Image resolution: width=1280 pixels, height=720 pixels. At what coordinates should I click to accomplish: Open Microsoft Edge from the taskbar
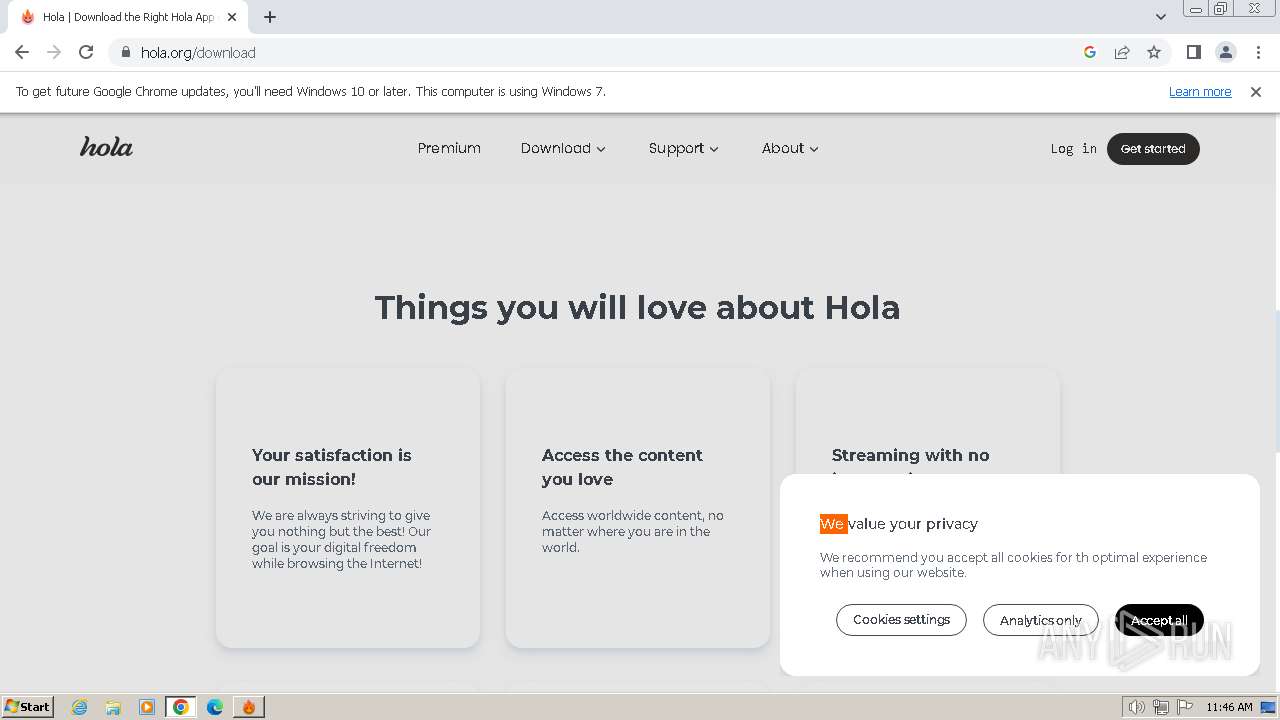[215, 707]
